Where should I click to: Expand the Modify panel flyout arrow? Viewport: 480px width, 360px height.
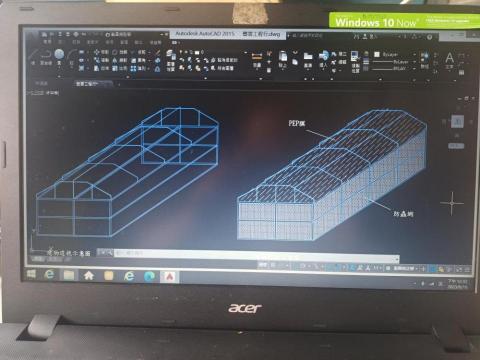tap(128, 77)
